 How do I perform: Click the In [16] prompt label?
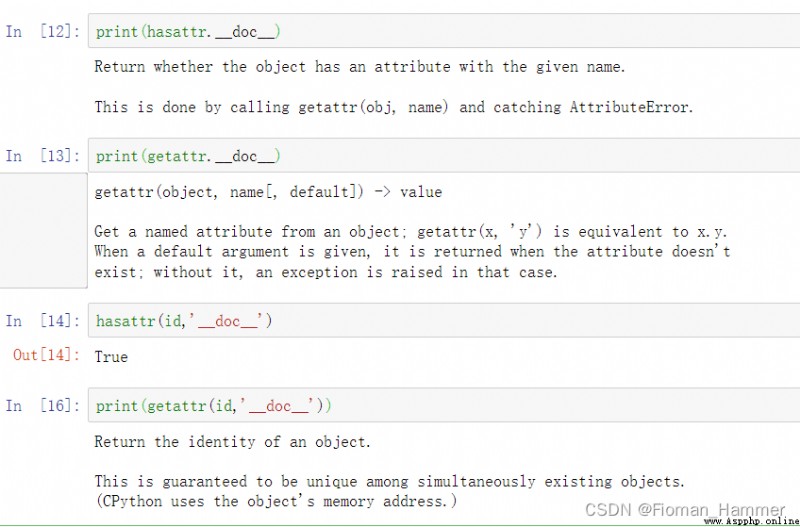click(43, 406)
